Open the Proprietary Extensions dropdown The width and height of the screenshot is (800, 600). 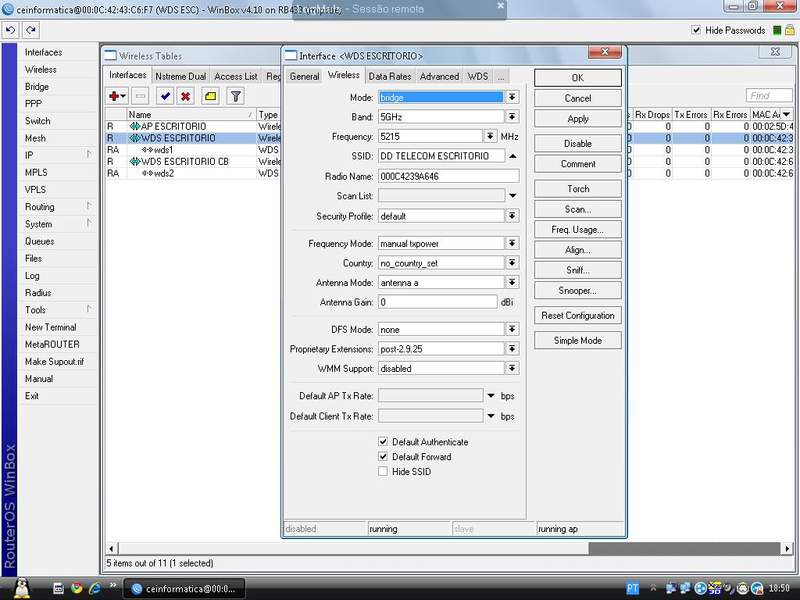[x=512, y=348]
